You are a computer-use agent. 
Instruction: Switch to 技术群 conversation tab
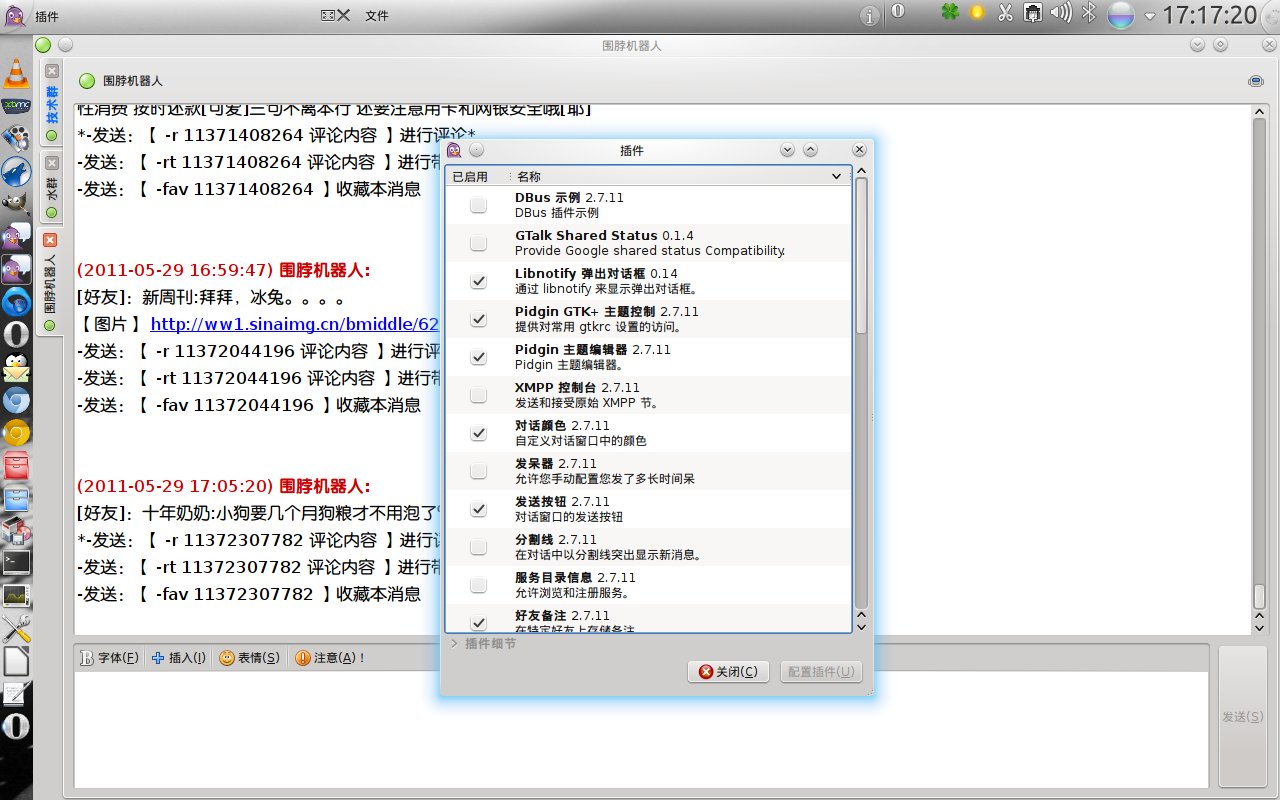pos(51,103)
